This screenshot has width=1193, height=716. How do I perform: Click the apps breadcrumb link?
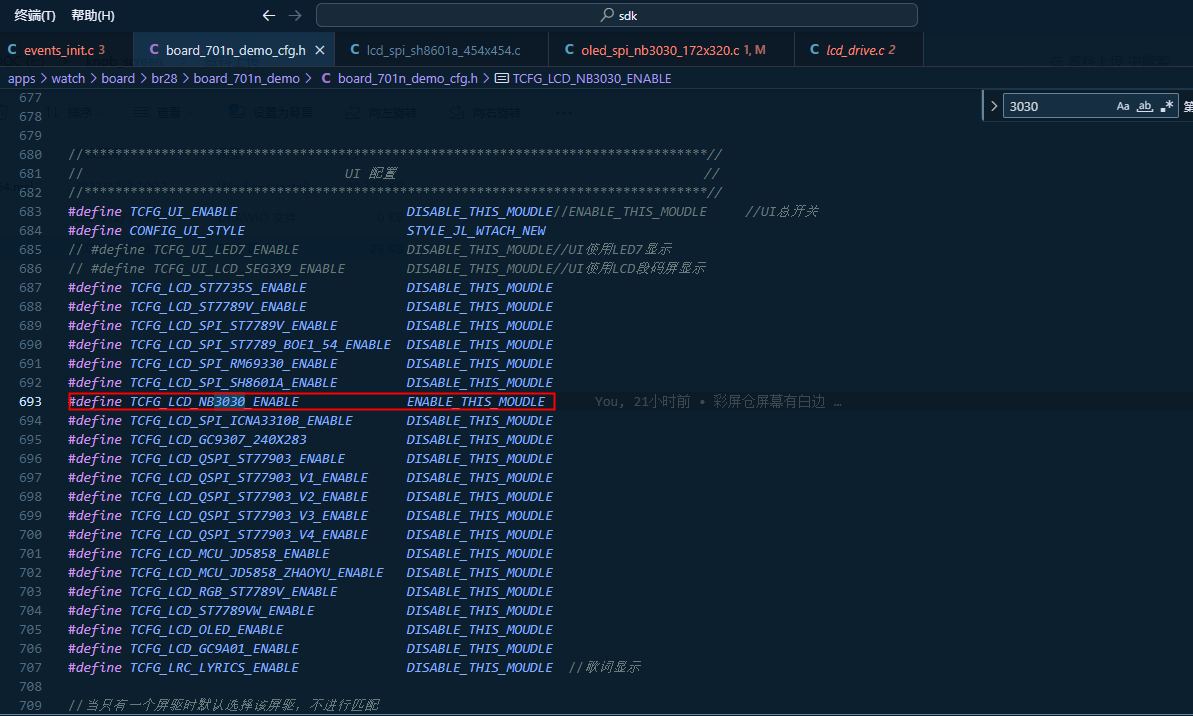pos(21,78)
